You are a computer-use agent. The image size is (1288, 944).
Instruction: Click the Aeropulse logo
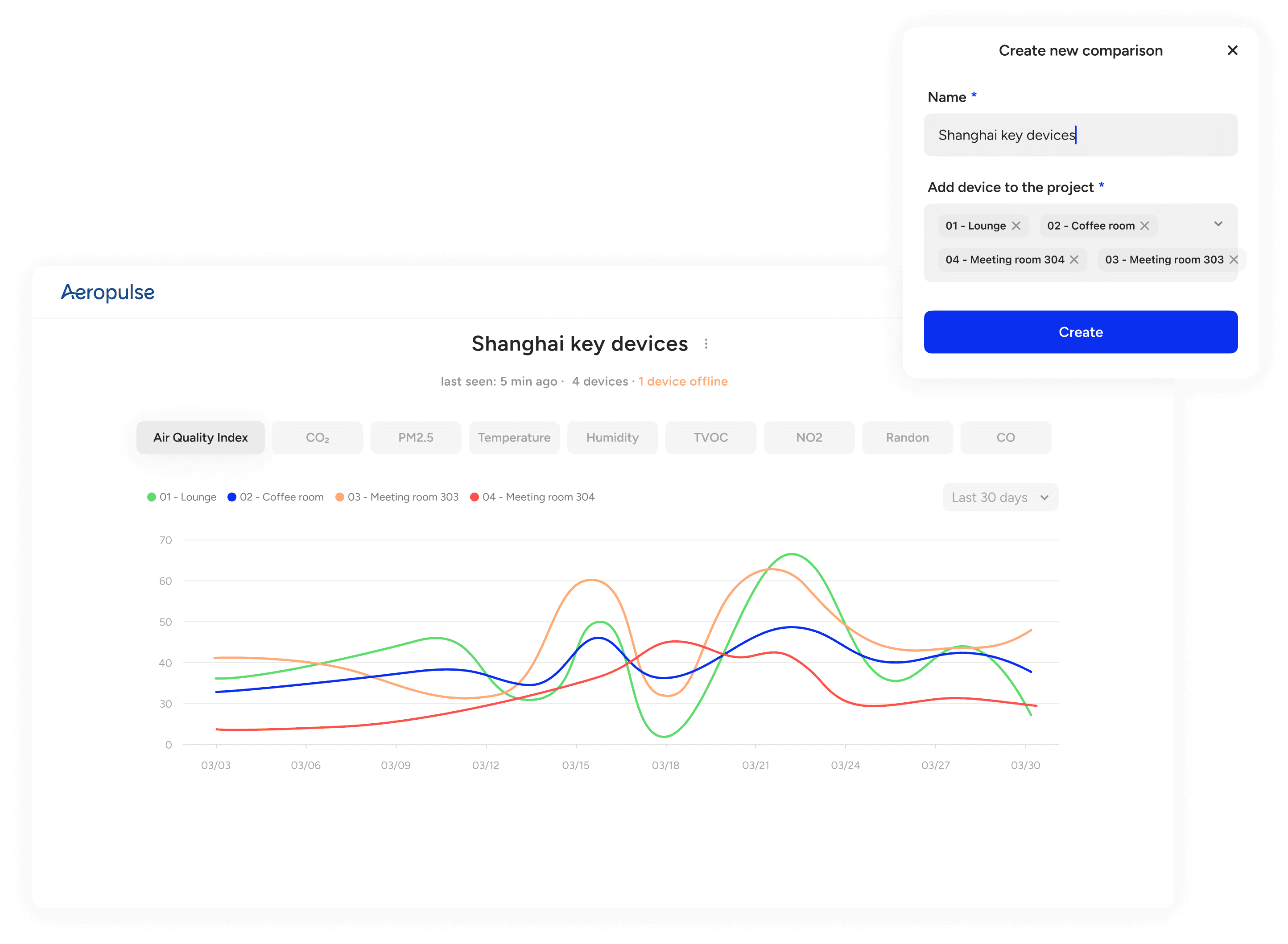point(107,293)
